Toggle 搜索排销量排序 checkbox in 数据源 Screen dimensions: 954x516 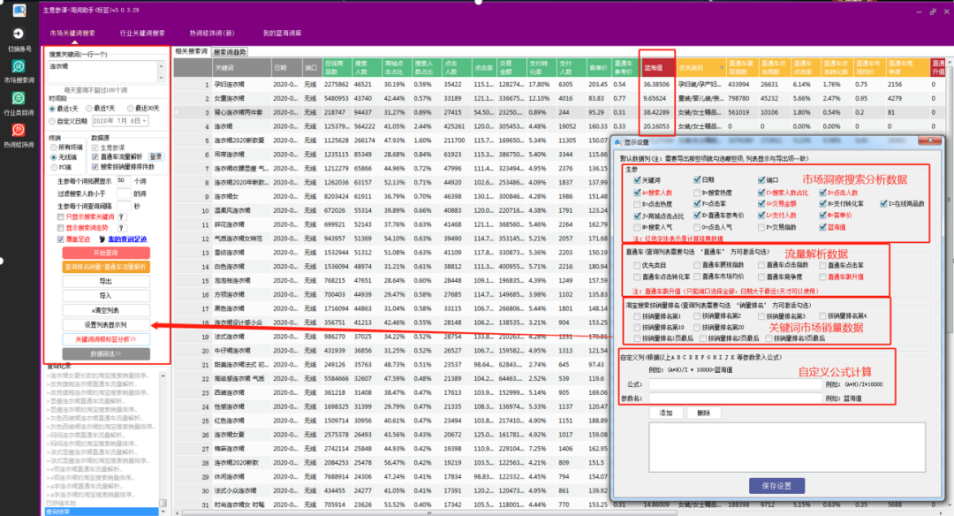pos(95,167)
